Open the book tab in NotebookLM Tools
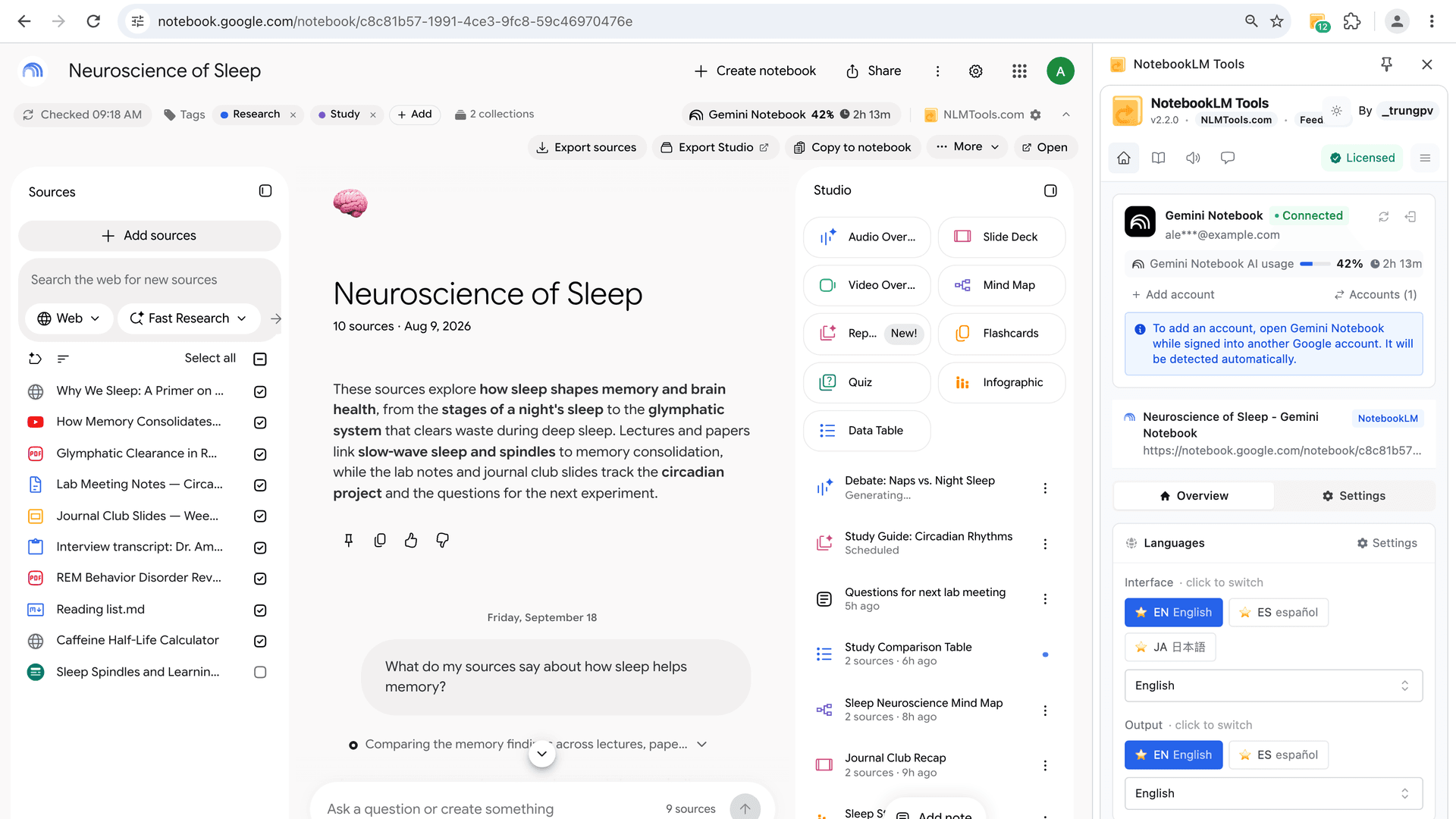1456x819 pixels. [x=1158, y=158]
